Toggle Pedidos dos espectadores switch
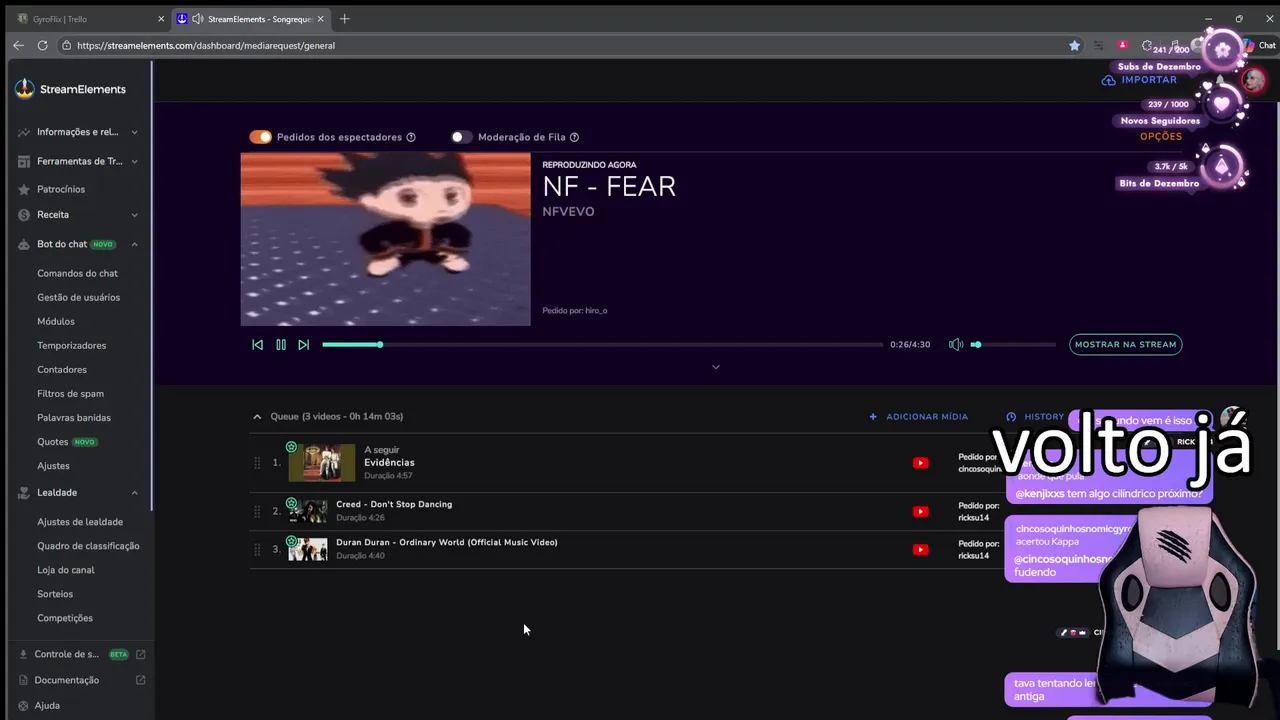The height and width of the screenshot is (720, 1280). 261,137
